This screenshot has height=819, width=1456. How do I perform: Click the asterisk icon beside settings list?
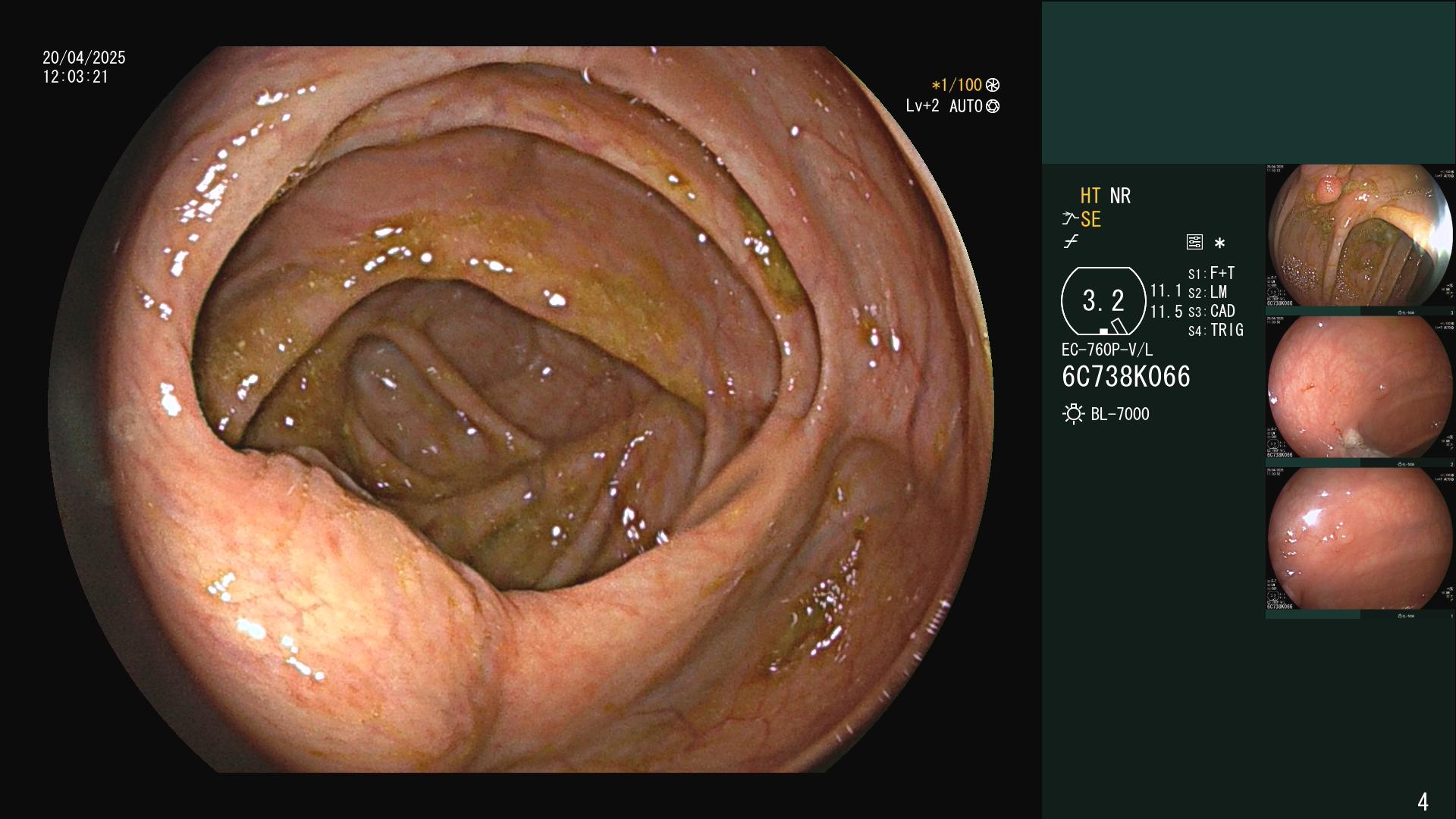(x=1219, y=243)
